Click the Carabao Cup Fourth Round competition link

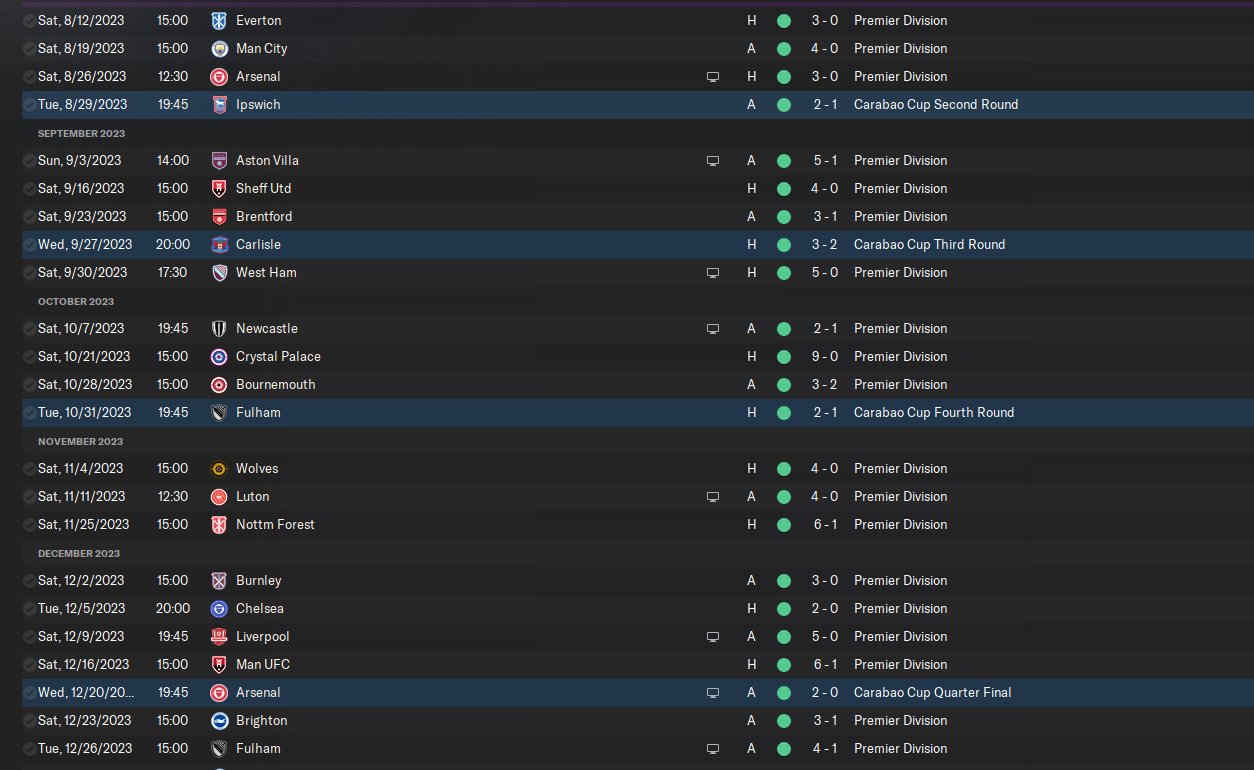(934, 412)
